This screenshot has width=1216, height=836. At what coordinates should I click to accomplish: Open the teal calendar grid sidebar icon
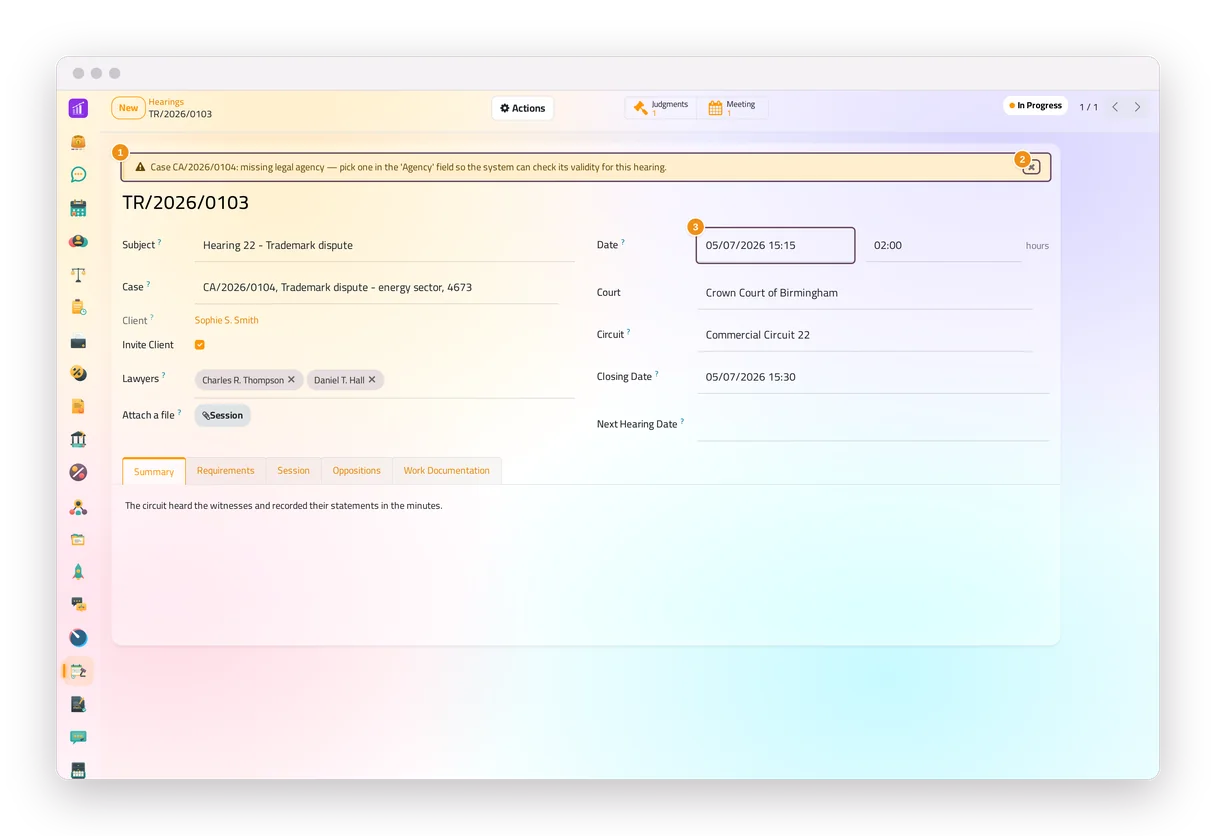pyautogui.click(x=78, y=208)
